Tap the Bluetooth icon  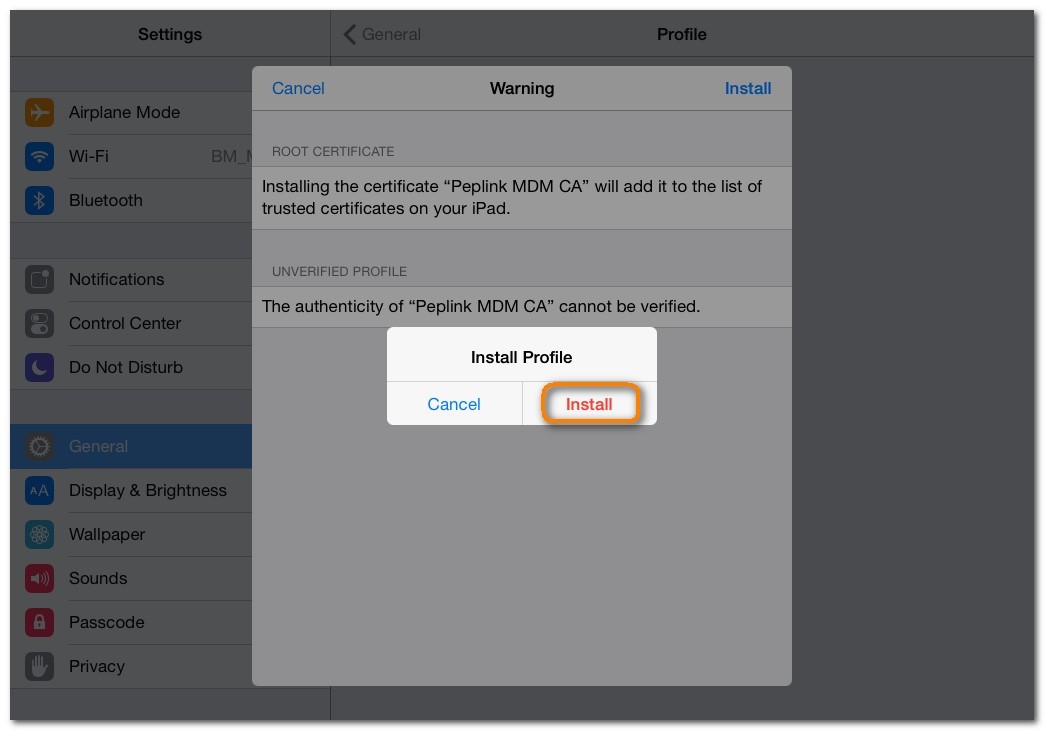click(x=39, y=201)
